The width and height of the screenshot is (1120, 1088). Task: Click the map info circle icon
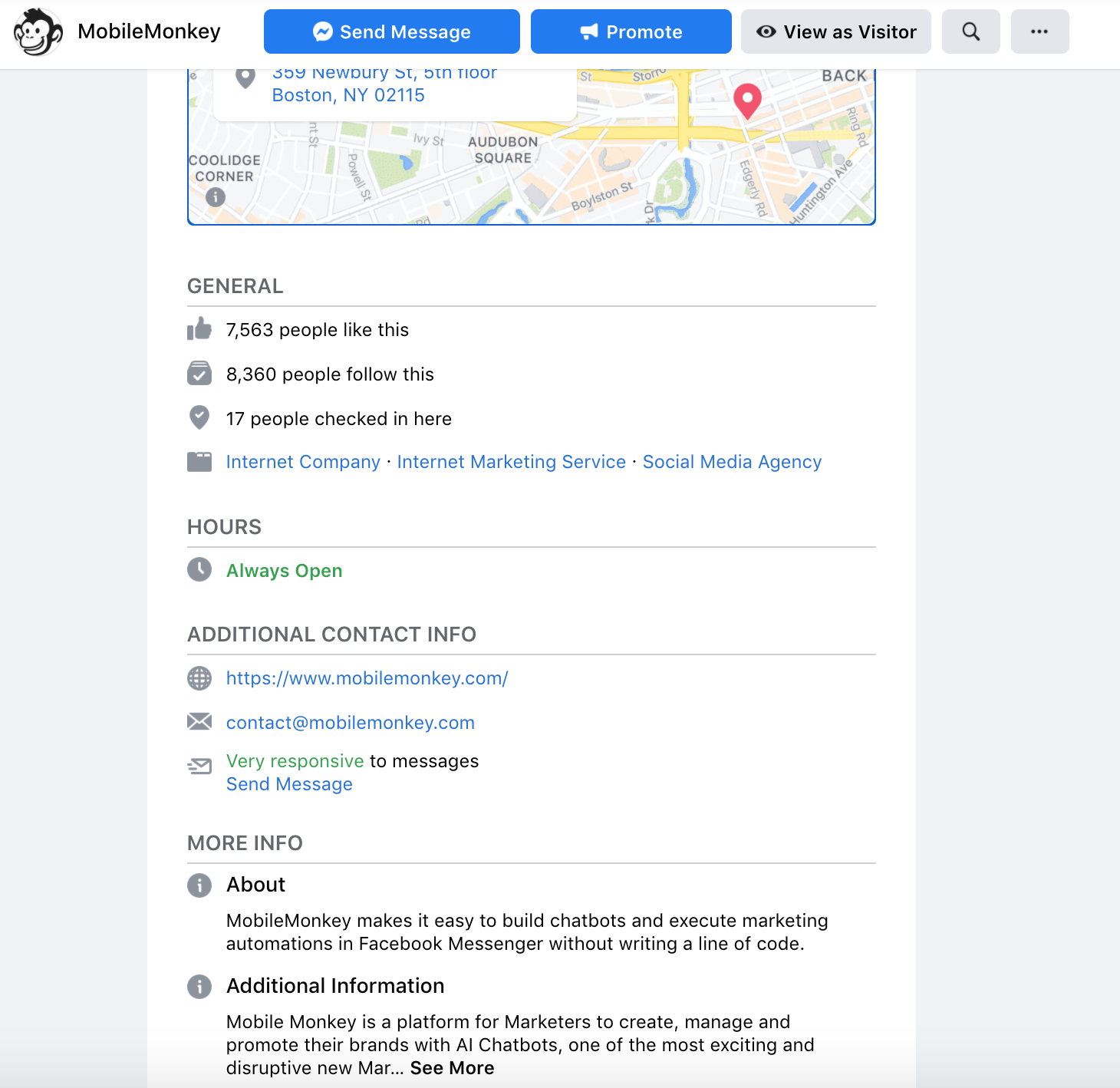(x=216, y=197)
